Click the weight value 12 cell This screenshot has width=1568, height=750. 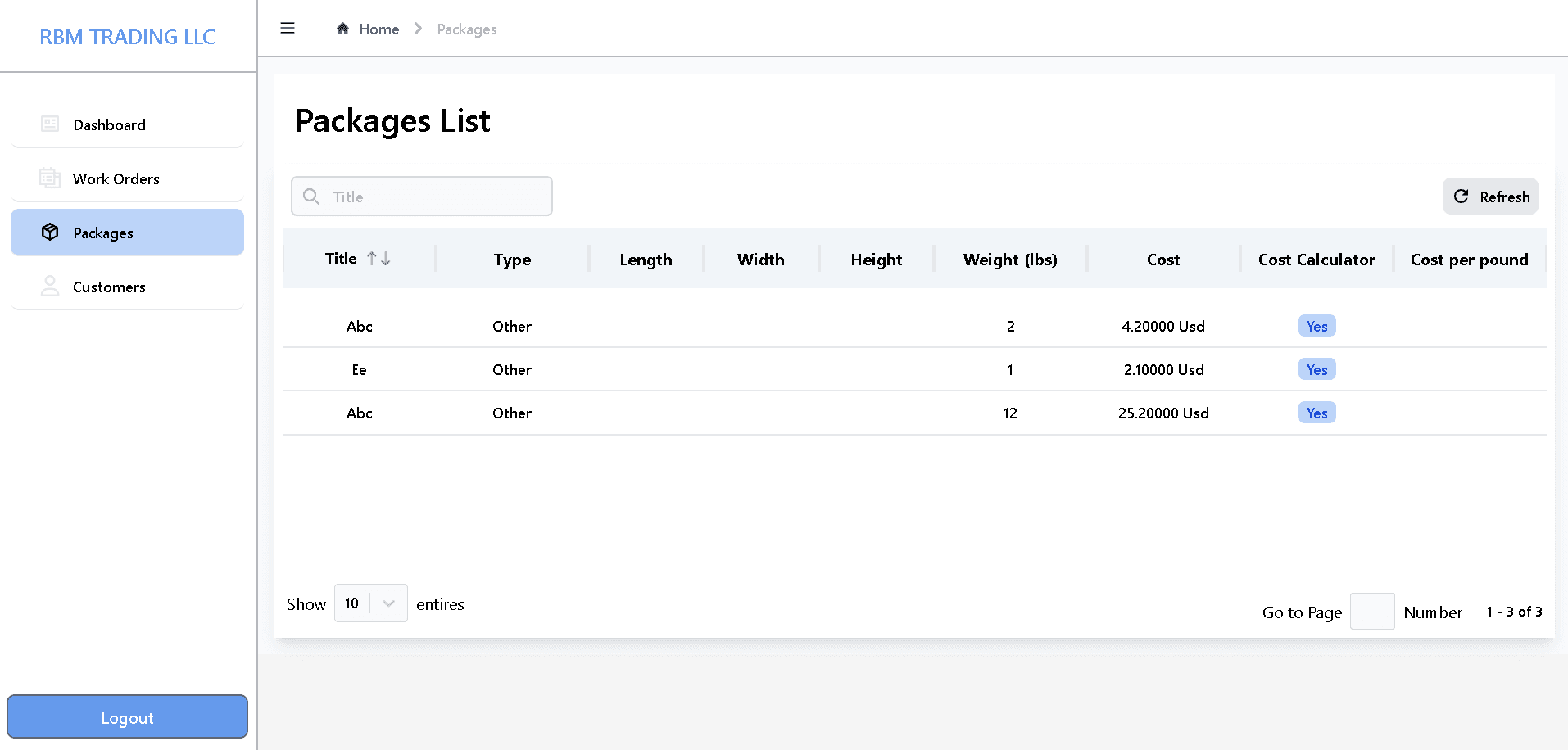pyautogui.click(x=1010, y=413)
